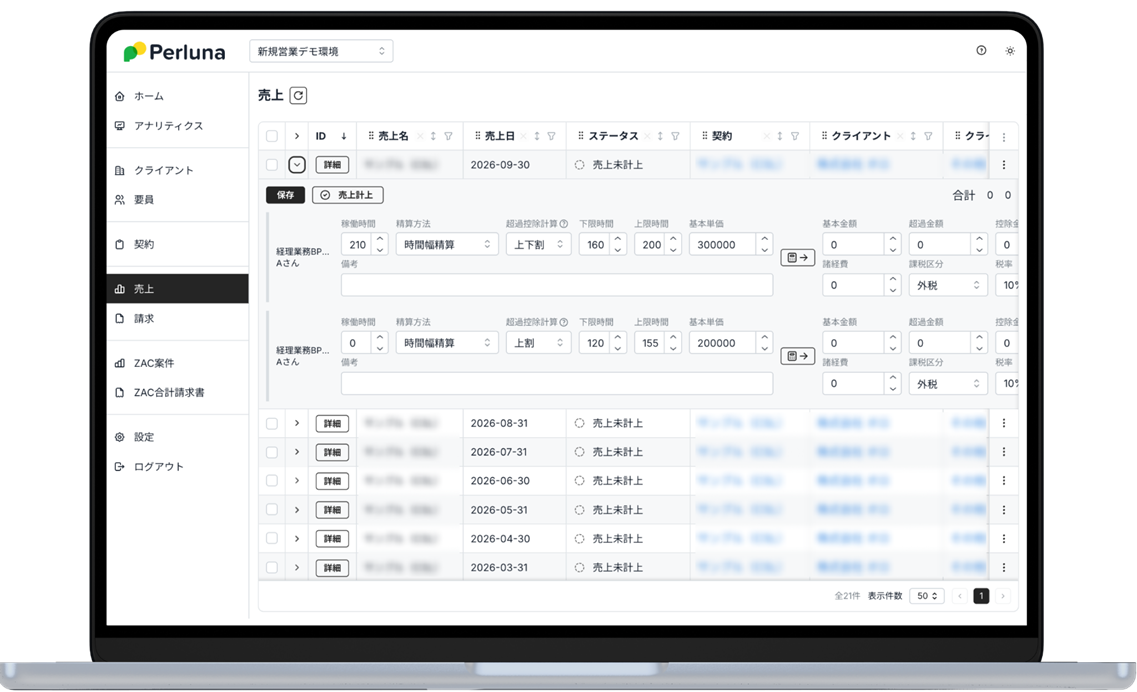Check the checkbox for the 2026-07-31 row

272,452
